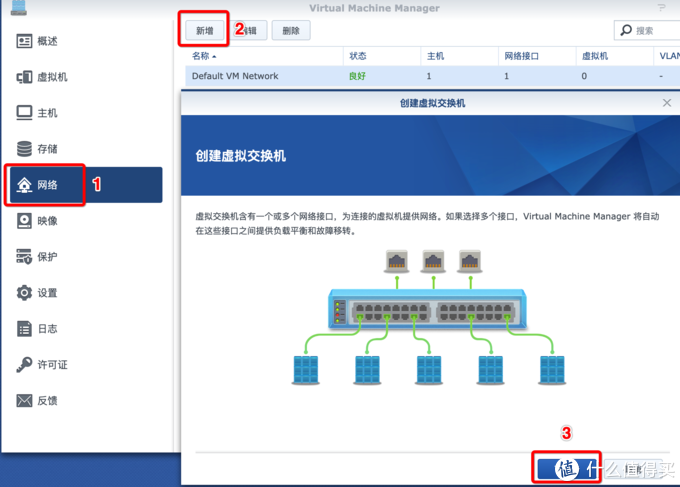Click the 设置 gear icon
680x487 pixels.
24,293
